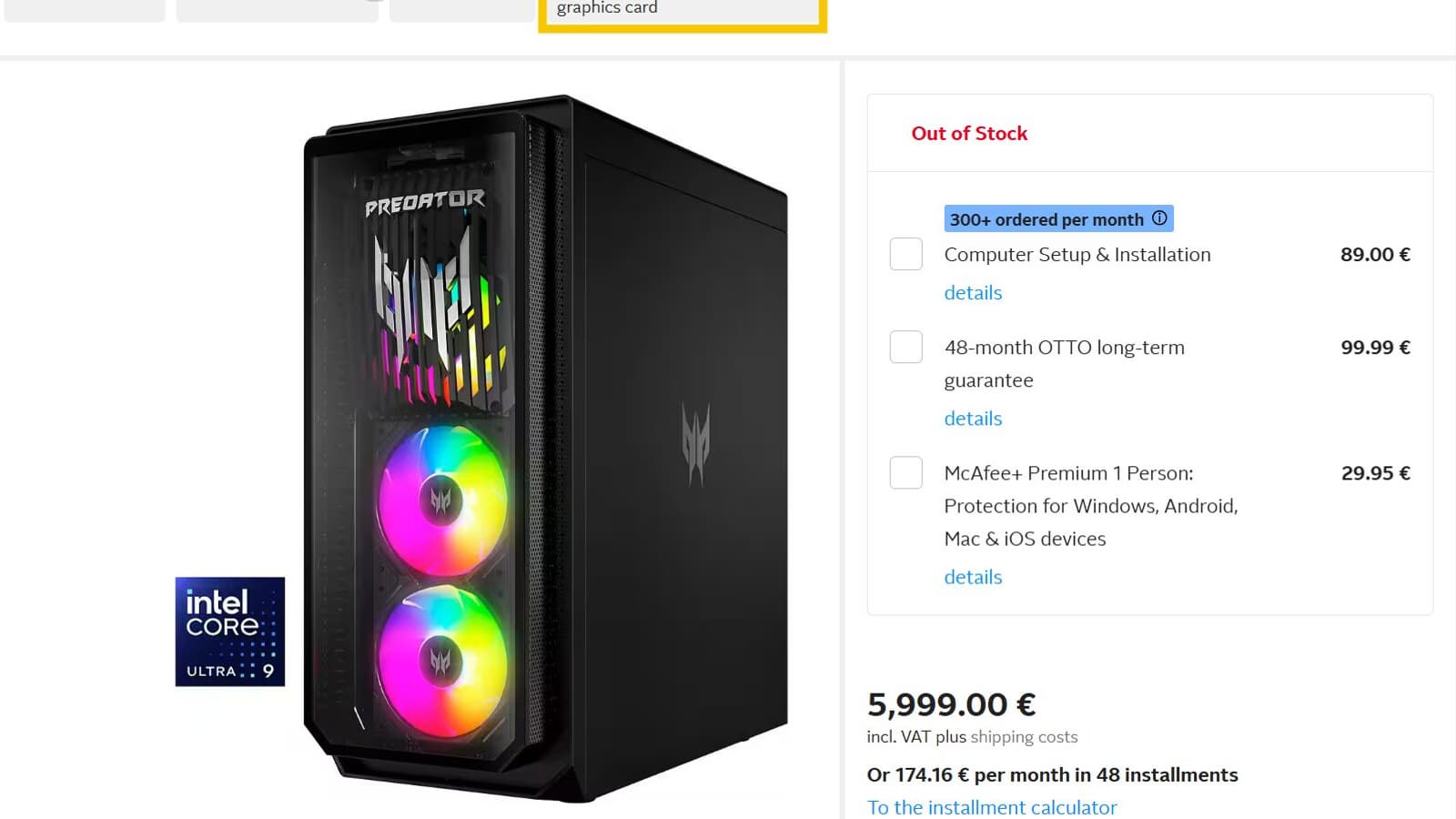Show details of the 48-month OTTO guarantee
This screenshot has height=819, width=1456.
(x=973, y=419)
